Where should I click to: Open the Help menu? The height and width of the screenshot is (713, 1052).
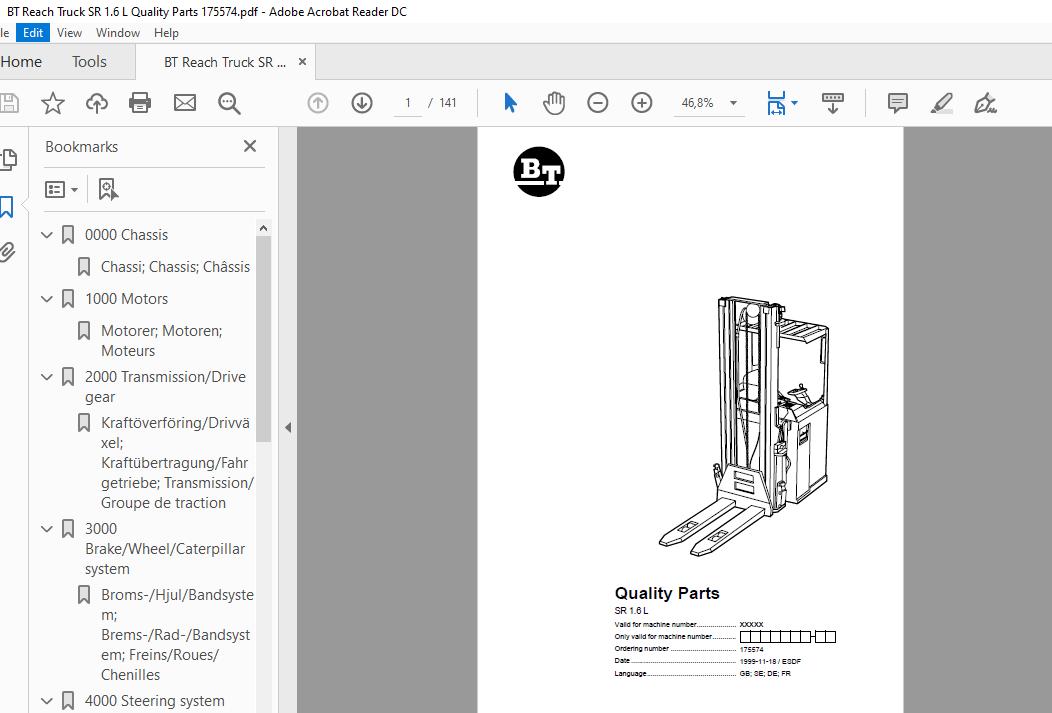pos(166,33)
